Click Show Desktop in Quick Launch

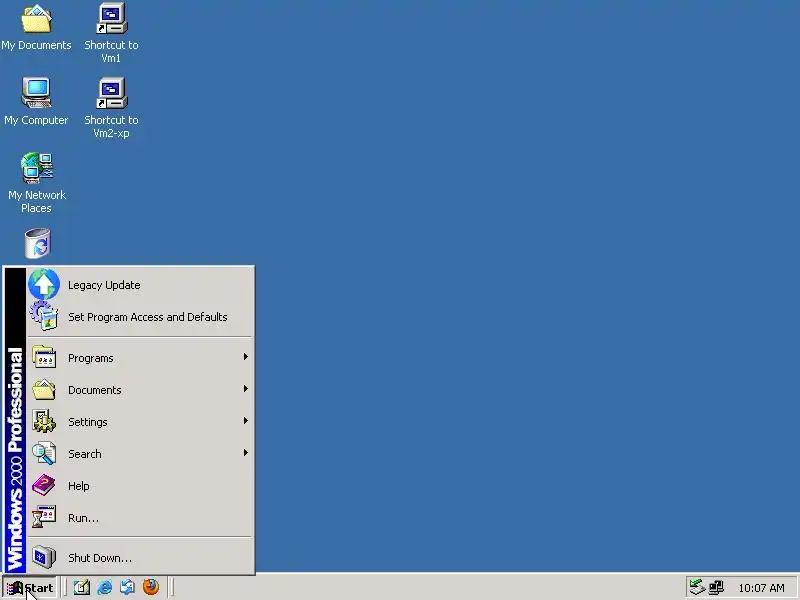[x=82, y=587]
